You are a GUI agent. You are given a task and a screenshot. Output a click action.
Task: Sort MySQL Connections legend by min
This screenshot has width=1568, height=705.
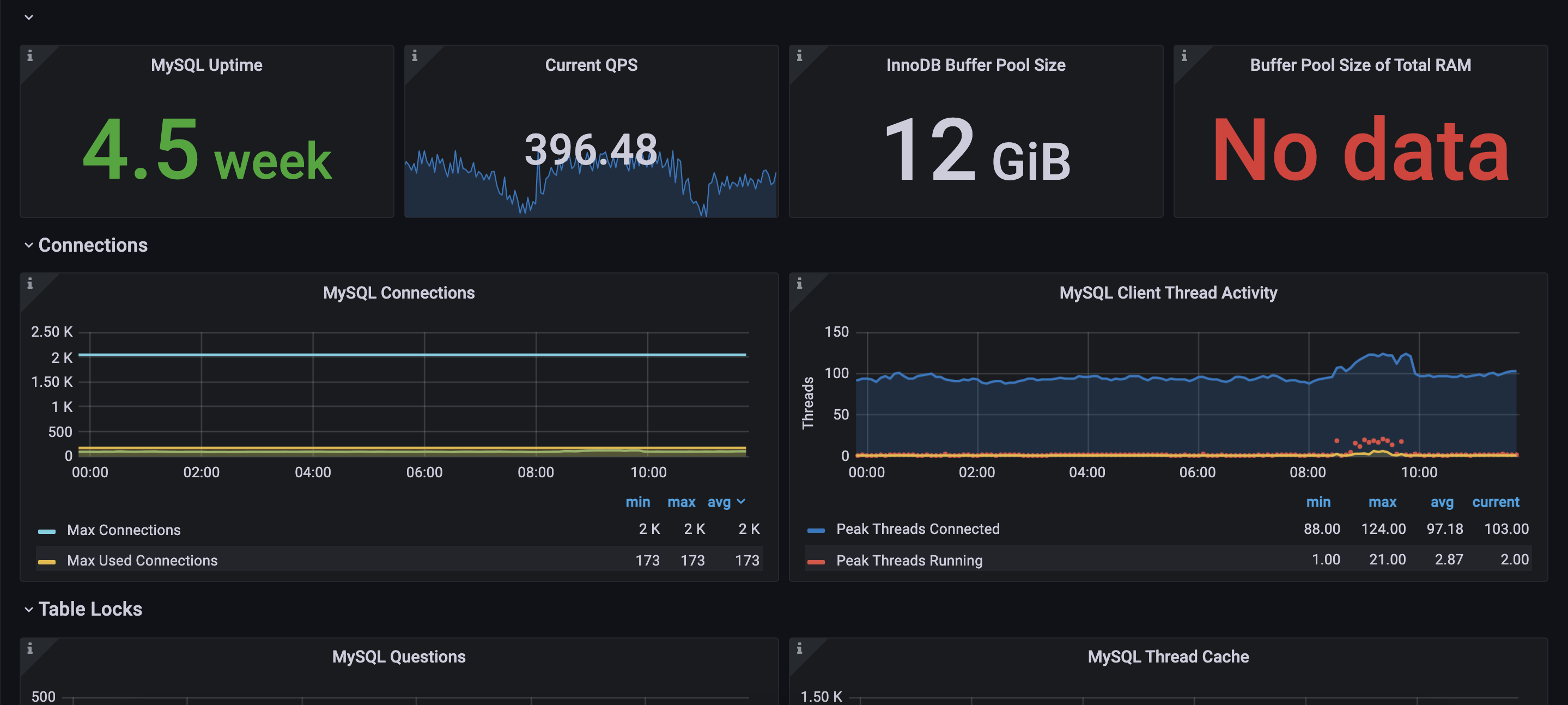(x=637, y=502)
